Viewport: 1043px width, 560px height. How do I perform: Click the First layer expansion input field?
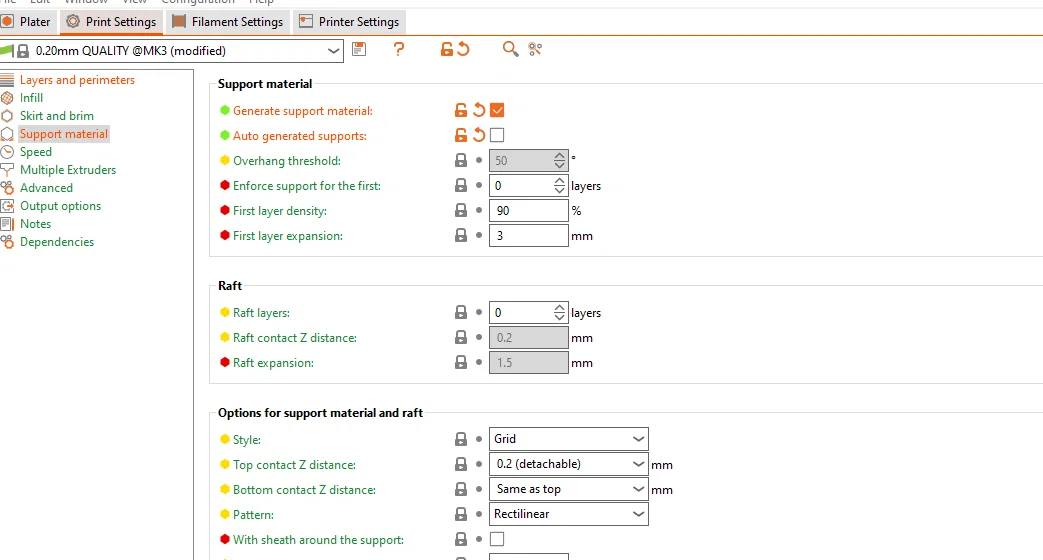coord(528,236)
